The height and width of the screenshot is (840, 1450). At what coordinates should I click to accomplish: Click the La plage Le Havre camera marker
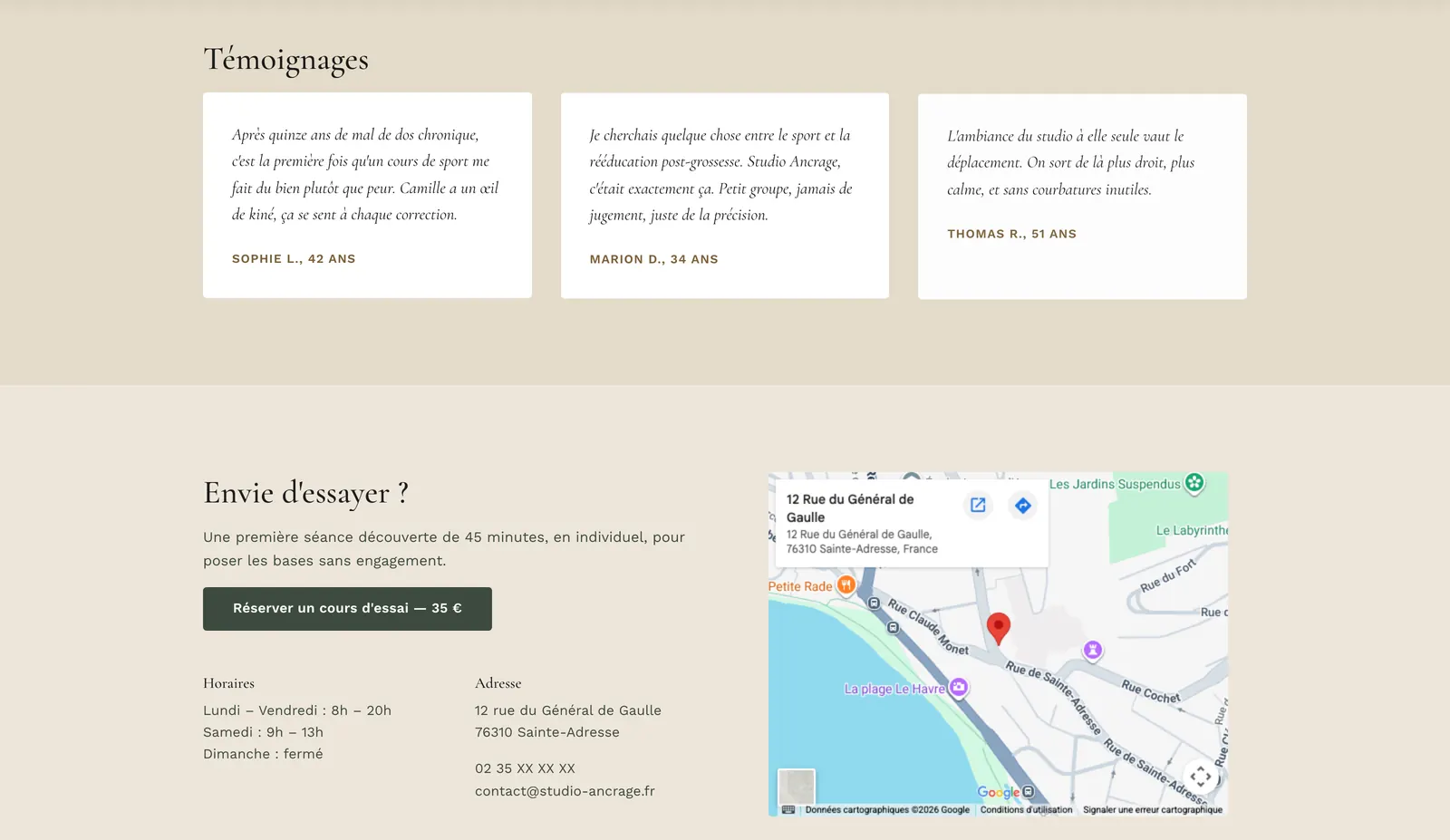(959, 688)
